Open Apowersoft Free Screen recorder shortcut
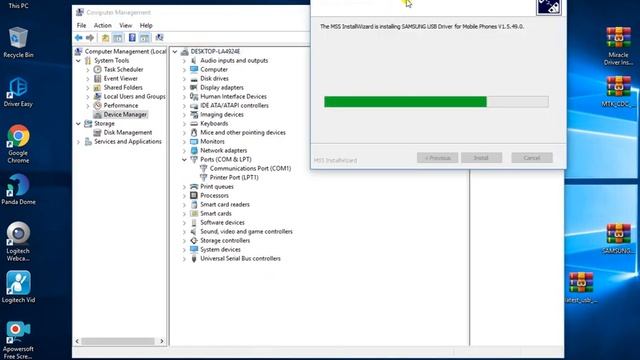 coord(18,340)
